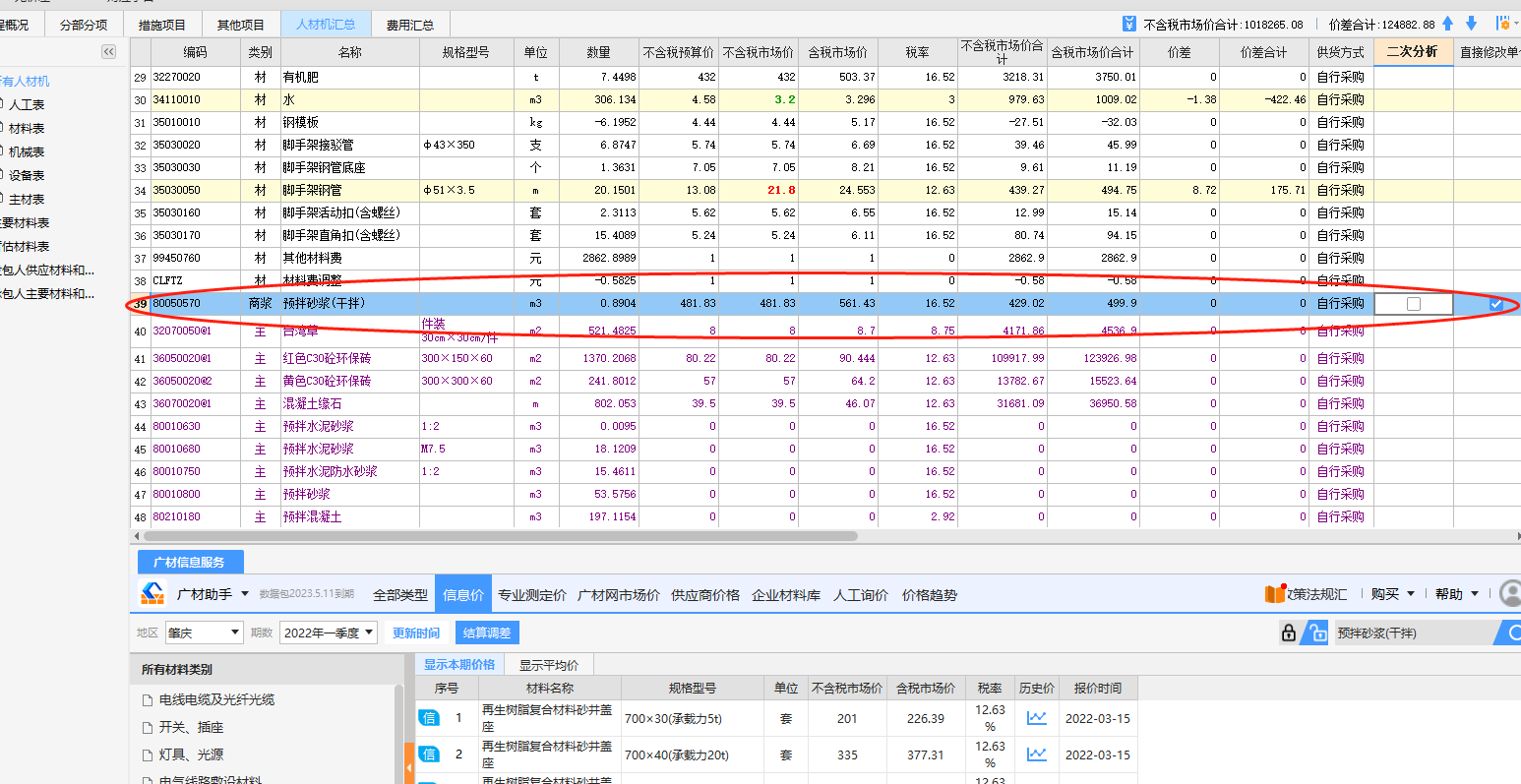Switch to the 分部分项 tab

pyautogui.click(x=84, y=25)
